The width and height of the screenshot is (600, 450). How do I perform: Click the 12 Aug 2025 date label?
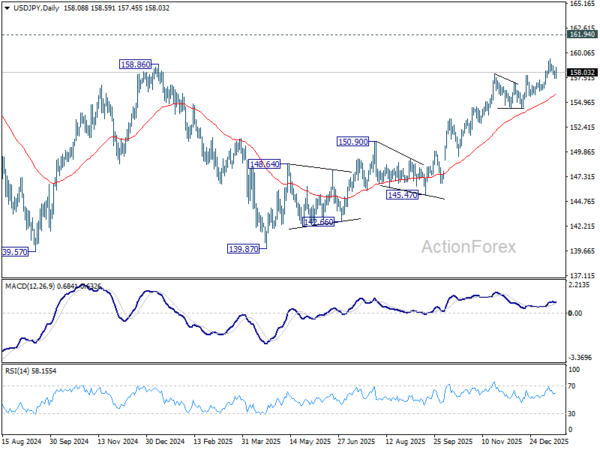coord(405,441)
